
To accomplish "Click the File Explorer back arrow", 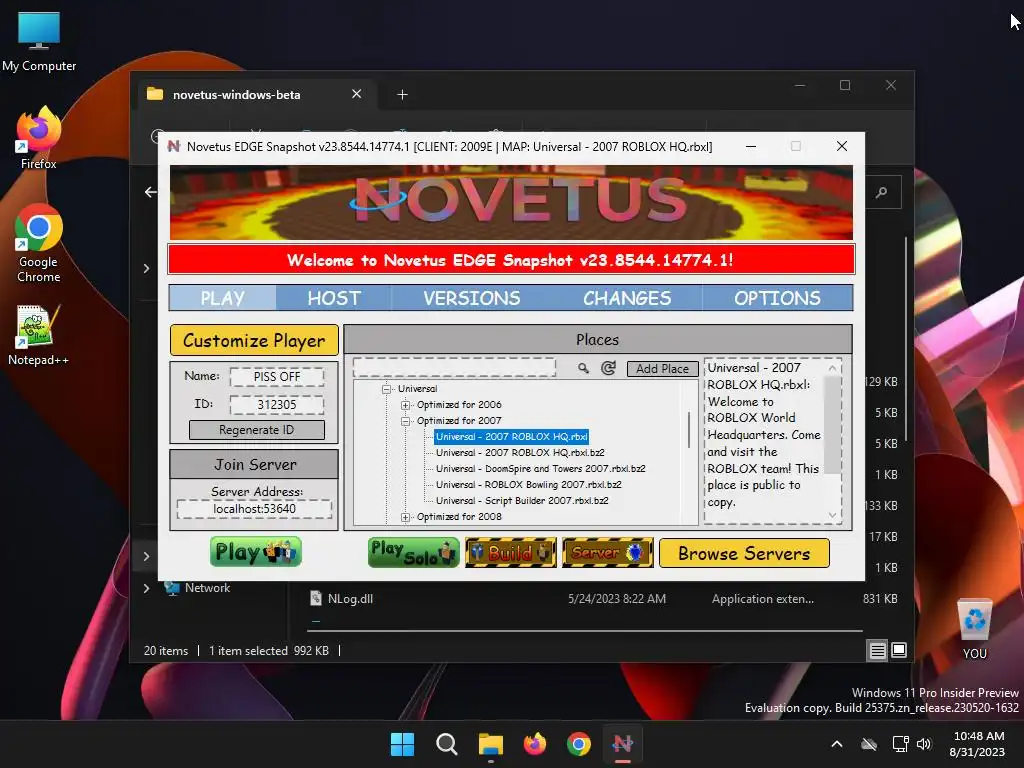I will pyautogui.click(x=151, y=192).
